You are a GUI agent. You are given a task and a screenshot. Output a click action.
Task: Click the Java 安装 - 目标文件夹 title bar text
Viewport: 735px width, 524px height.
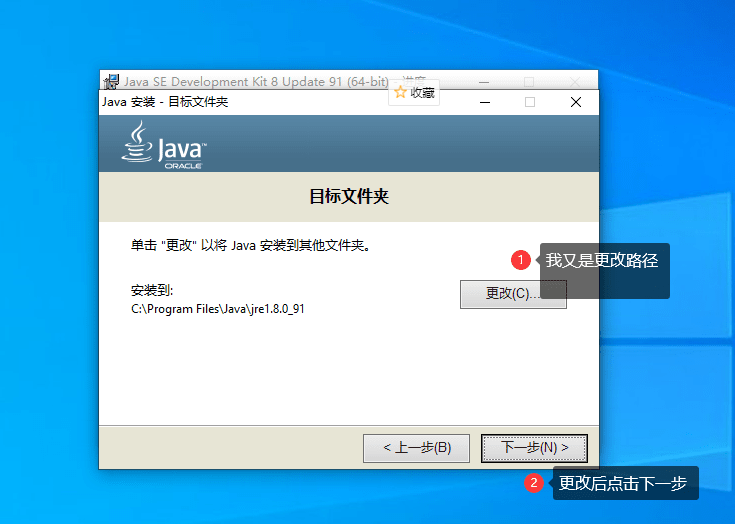pos(165,102)
